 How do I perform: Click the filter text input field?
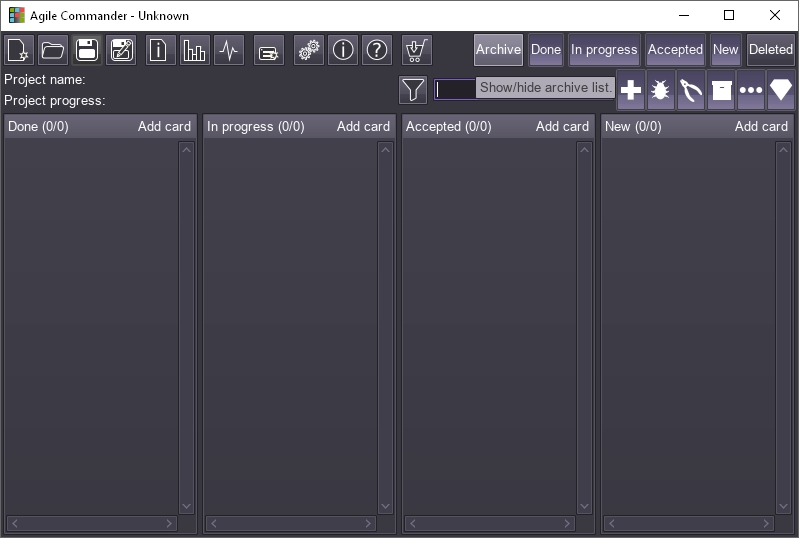click(455, 90)
